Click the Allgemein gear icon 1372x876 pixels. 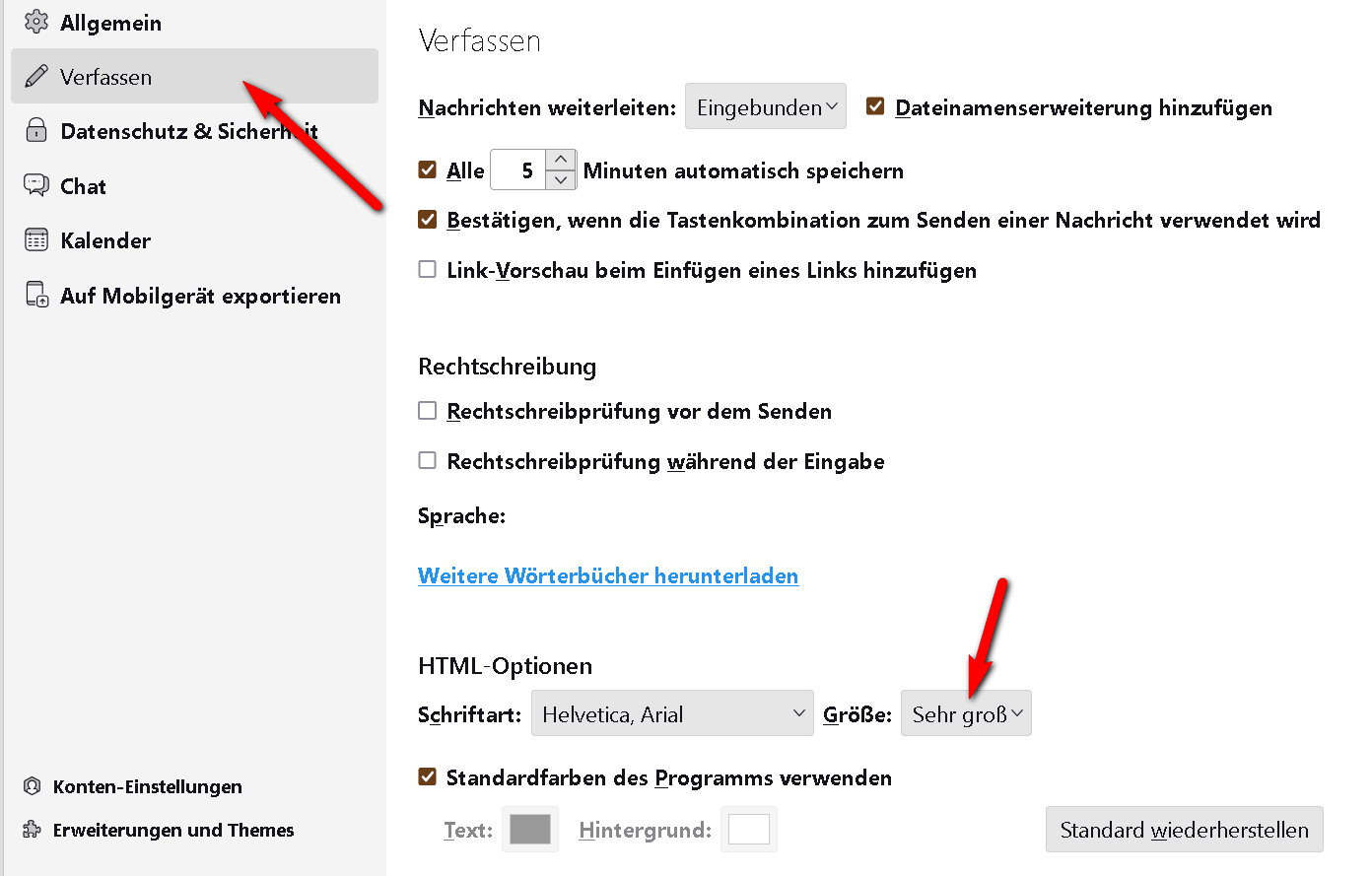(x=36, y=22)
